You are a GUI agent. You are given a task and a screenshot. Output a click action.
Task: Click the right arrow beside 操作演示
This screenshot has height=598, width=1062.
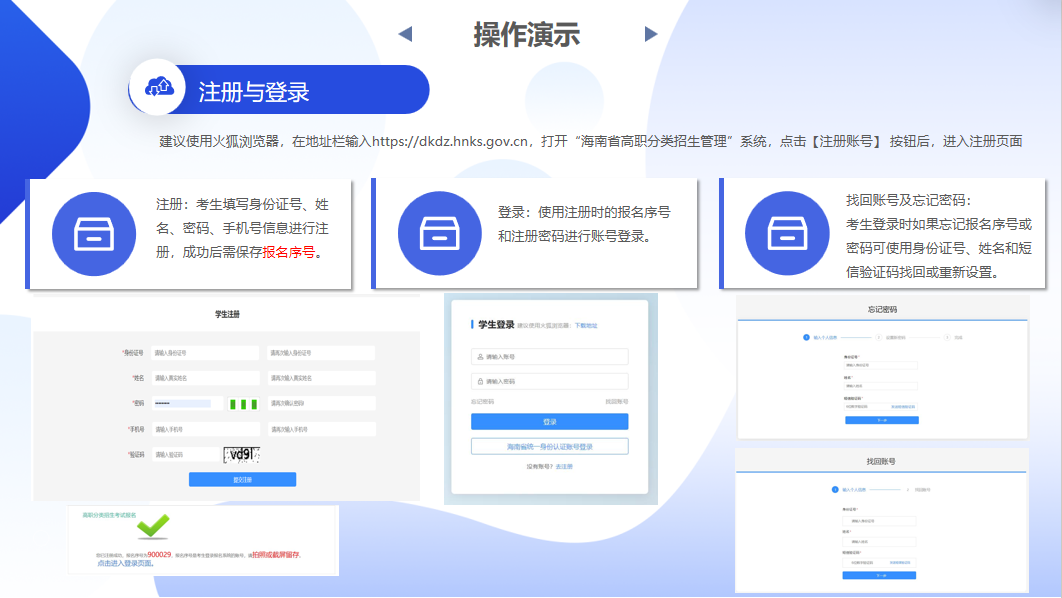(x=651, y=35)
